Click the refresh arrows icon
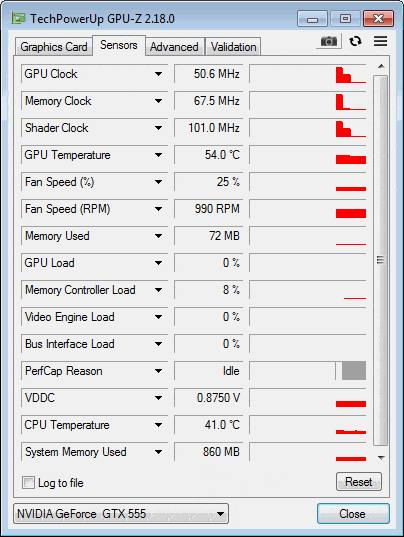This screenshot has height=537, width=404. click(x=355, y=41)
